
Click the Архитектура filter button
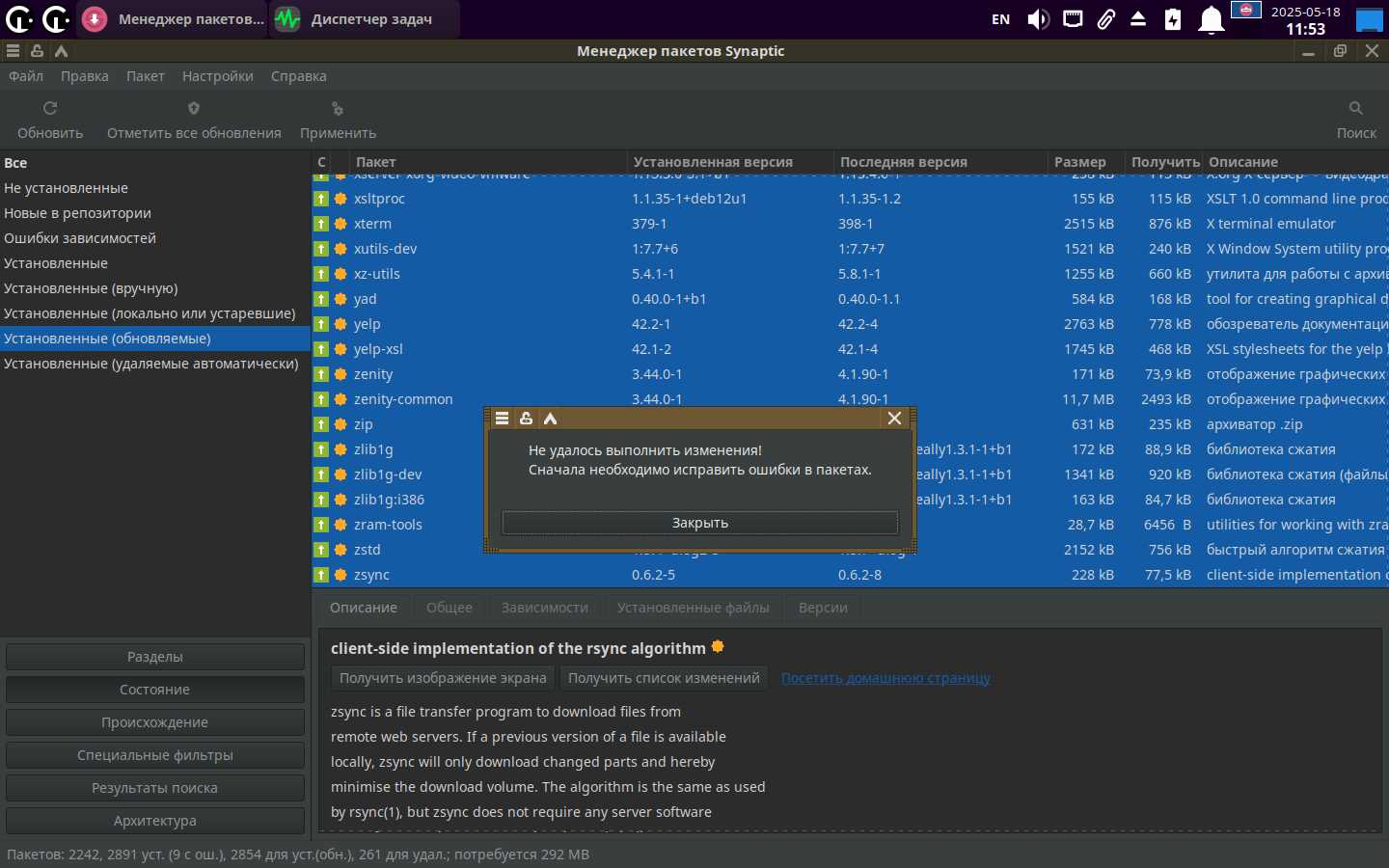[x=155, y=821]
